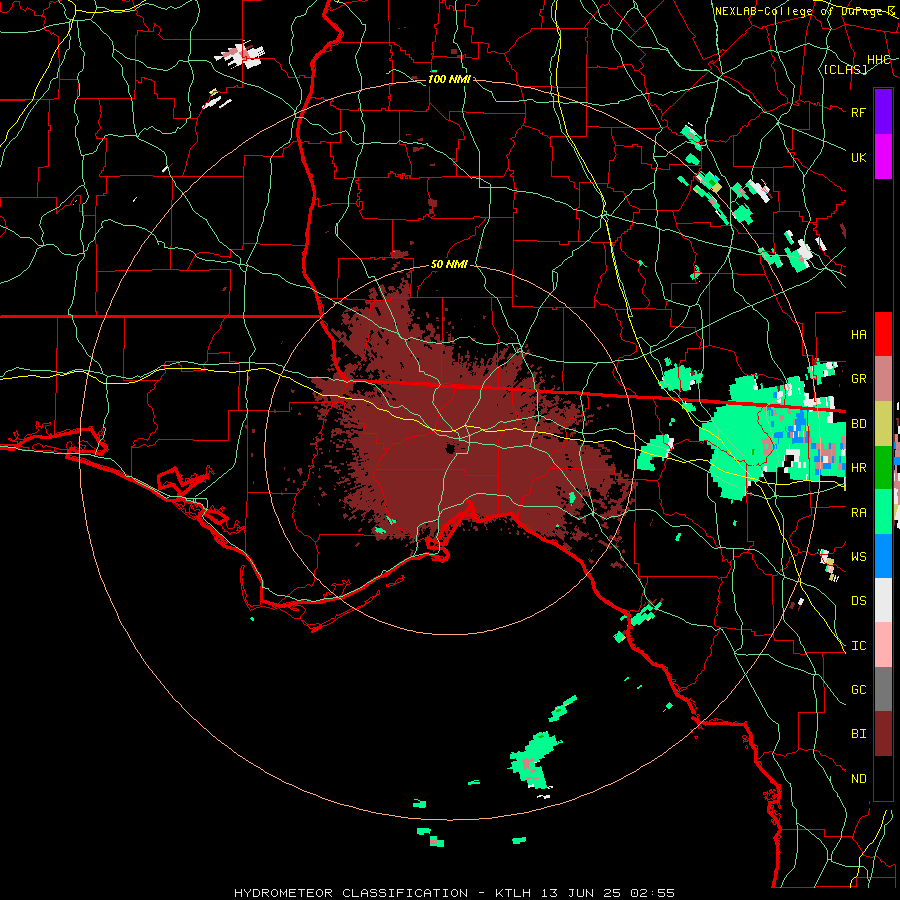Click the "HHC" product code text
This screenshot has width=900, height=900.
pos(879,60)
